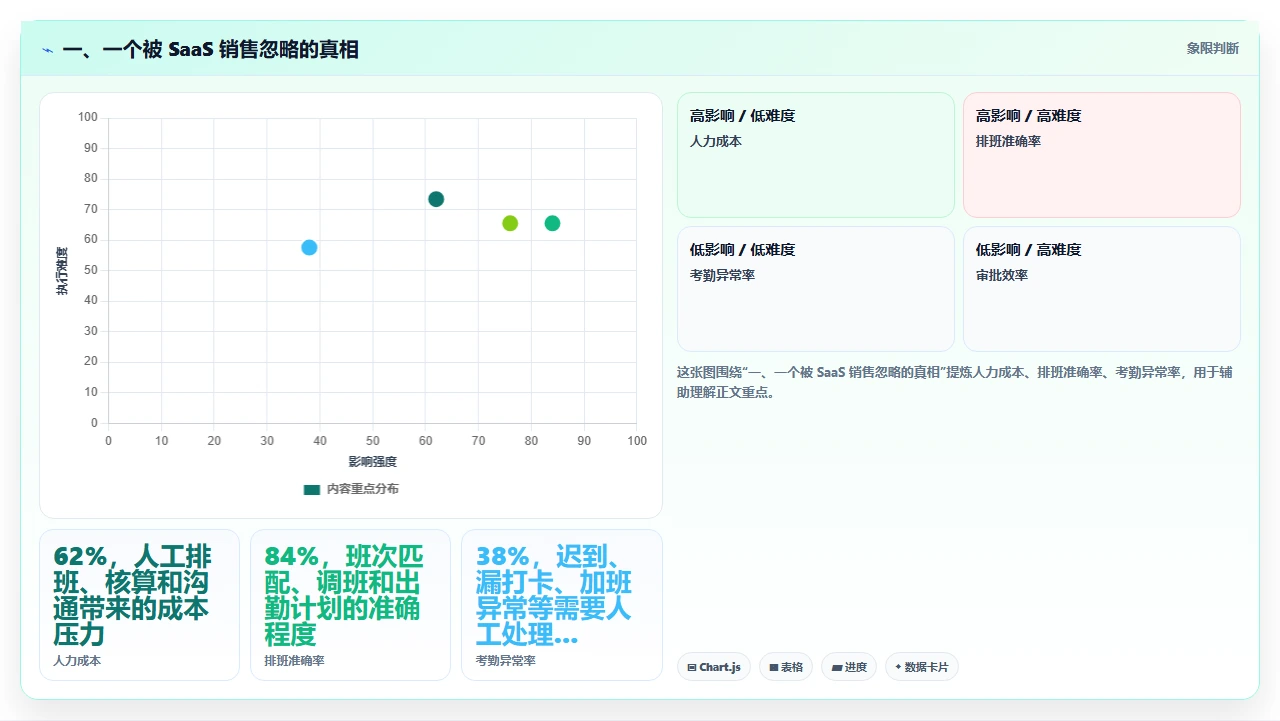Select the Chart.js tag
The height and width of the screenshot is (721, 1280).
tap(714, 667)
